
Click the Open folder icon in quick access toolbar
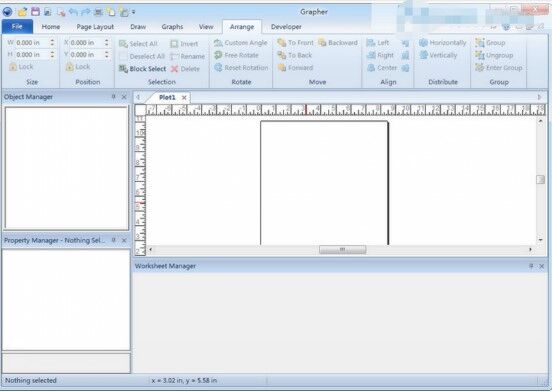[x=23, y=12]
